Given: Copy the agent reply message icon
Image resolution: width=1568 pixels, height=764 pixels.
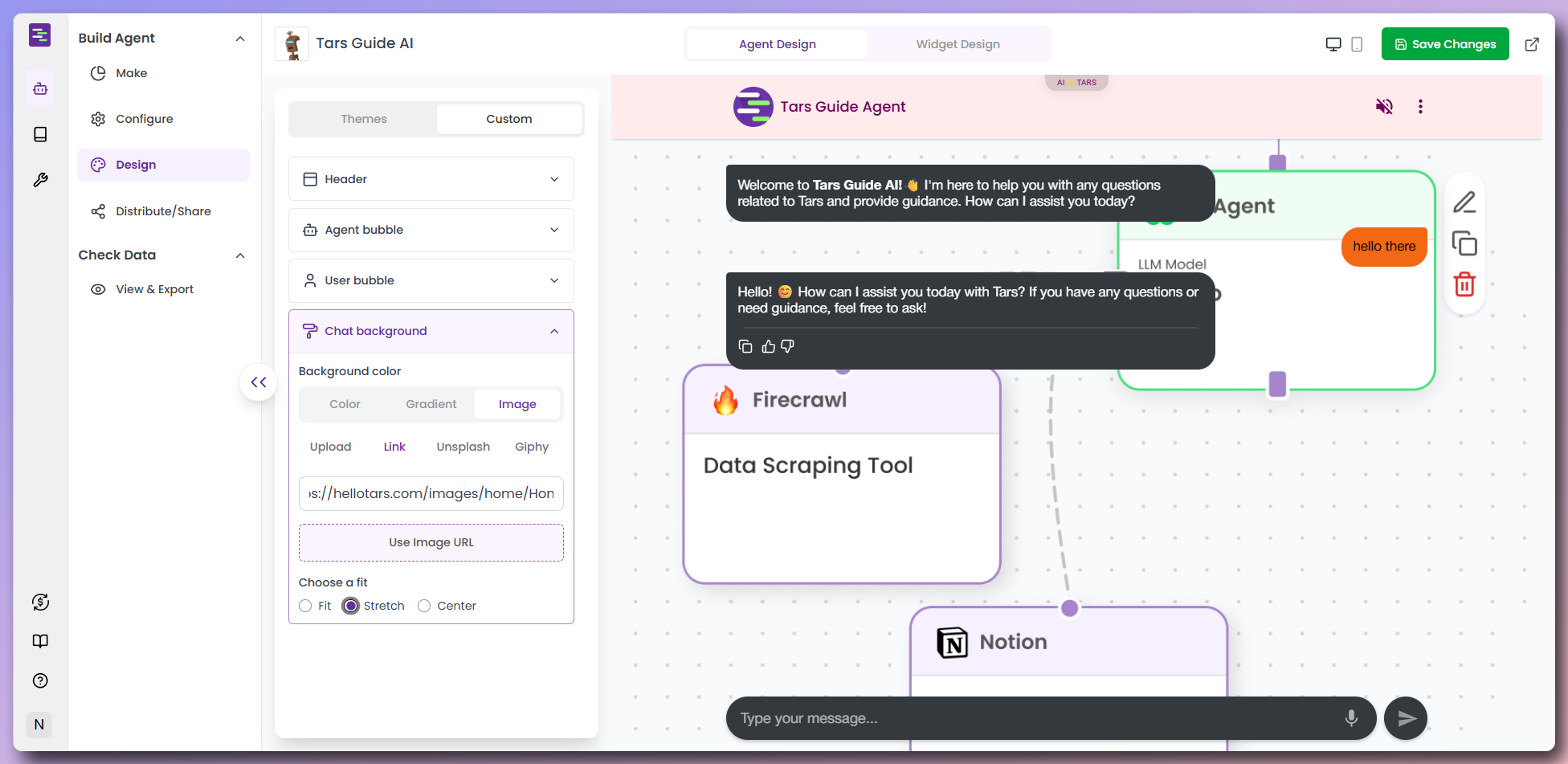Looking at the screenshot, I should pyautogui.click(x=745, y=346).
